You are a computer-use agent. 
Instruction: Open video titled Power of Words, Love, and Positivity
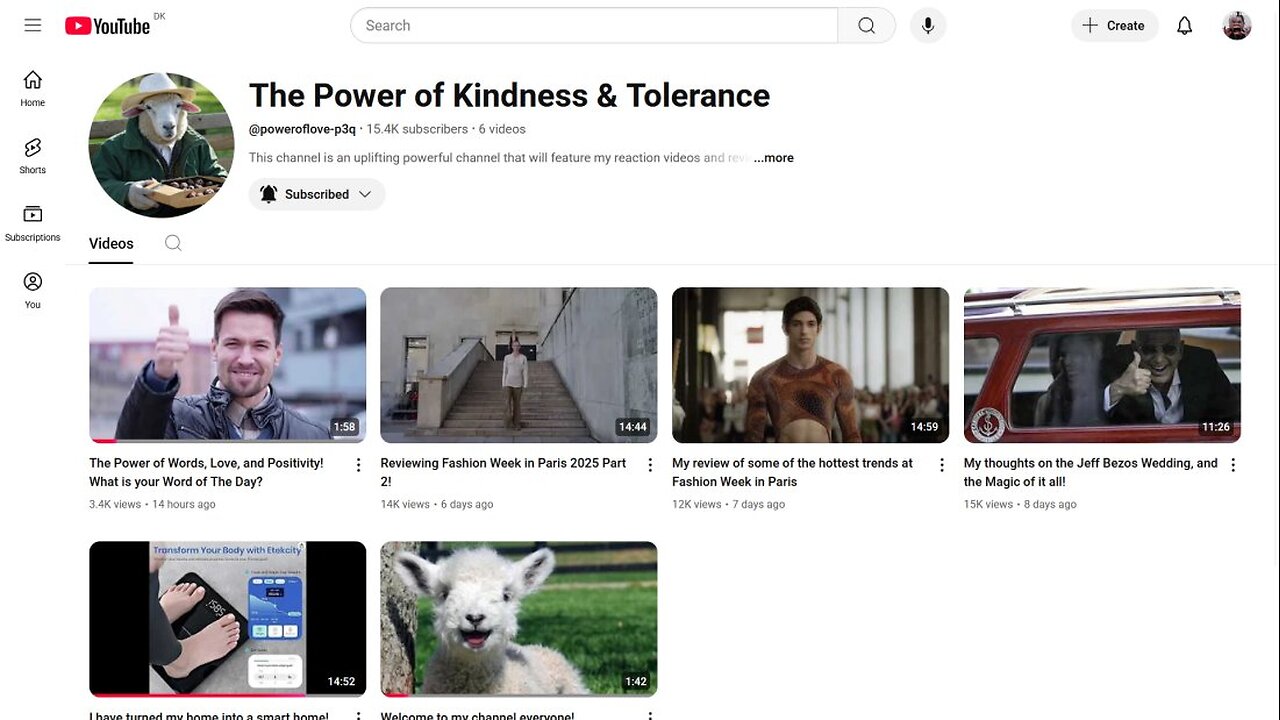coord(207,472)
